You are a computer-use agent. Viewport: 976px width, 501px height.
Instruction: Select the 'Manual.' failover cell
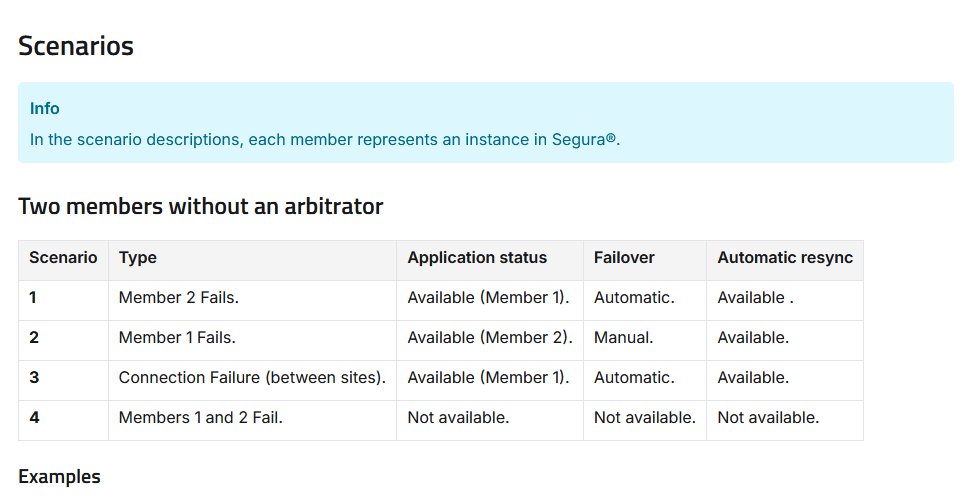623,338
